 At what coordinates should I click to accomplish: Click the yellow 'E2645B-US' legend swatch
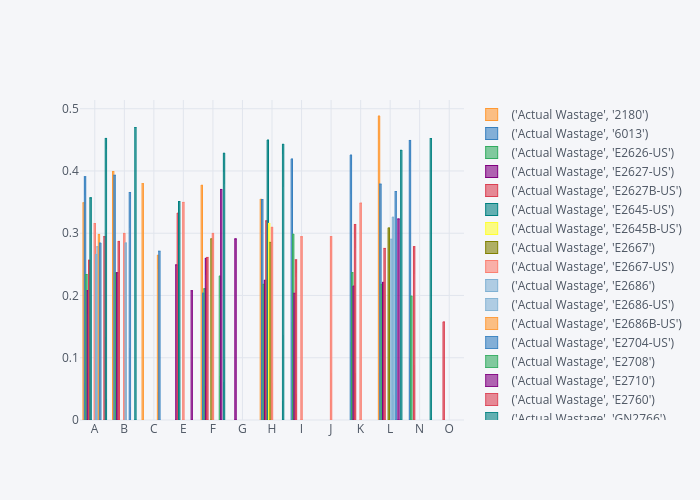tap(491, 229)
